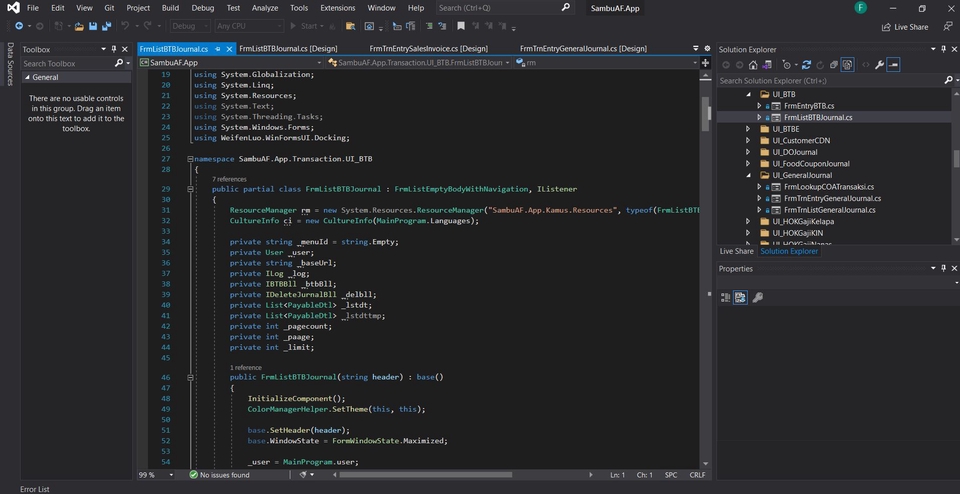
Task: Expand FrmEntryBTB.cs file node
Action: pos(759,106)
